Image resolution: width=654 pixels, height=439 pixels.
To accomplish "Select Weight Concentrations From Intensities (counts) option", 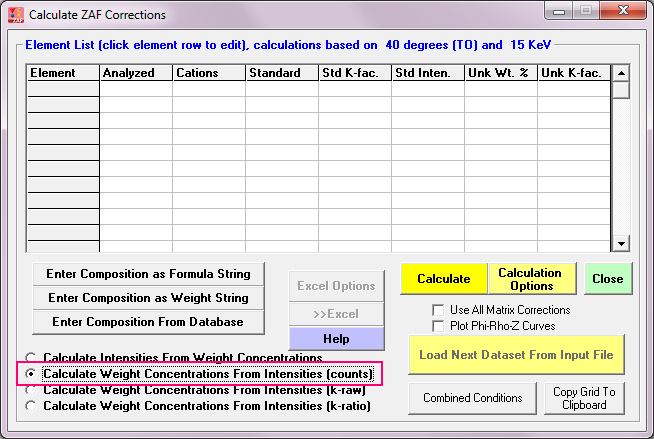I will [x=31, y=374].
